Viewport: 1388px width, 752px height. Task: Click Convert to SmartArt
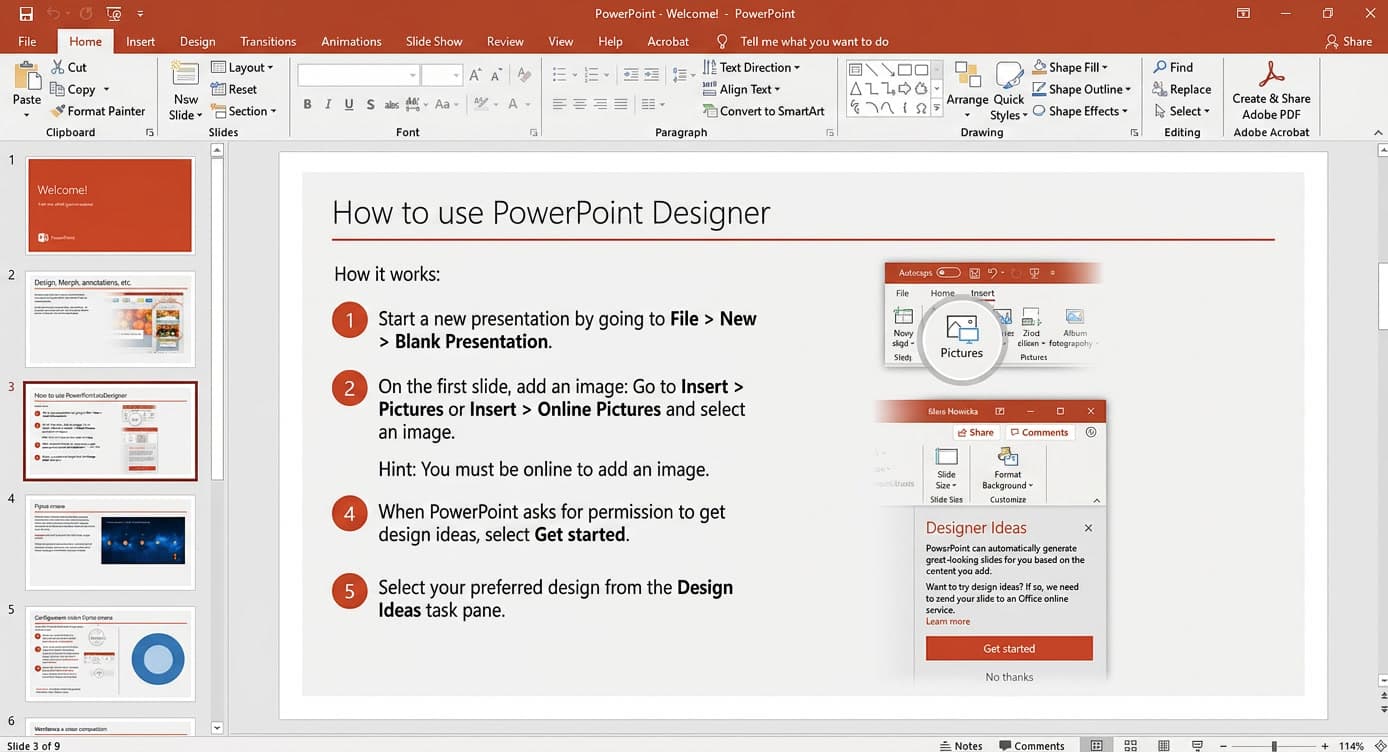pyautogui.click(x=763, y=111)
